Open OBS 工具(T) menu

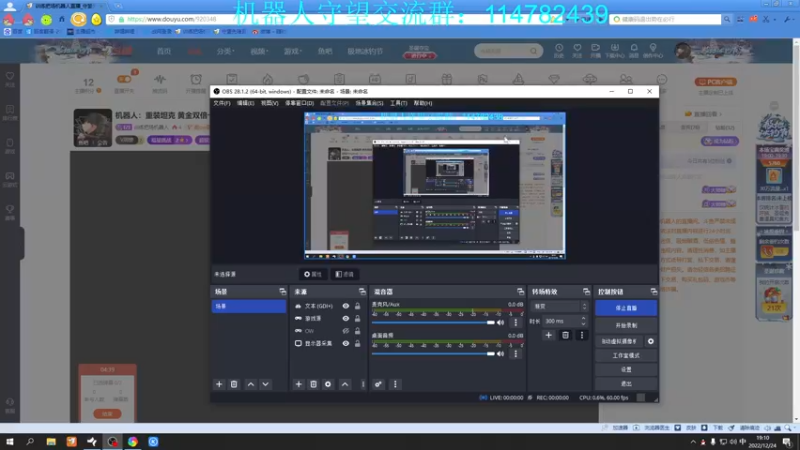pyautogui.click(x=398, y=103)
